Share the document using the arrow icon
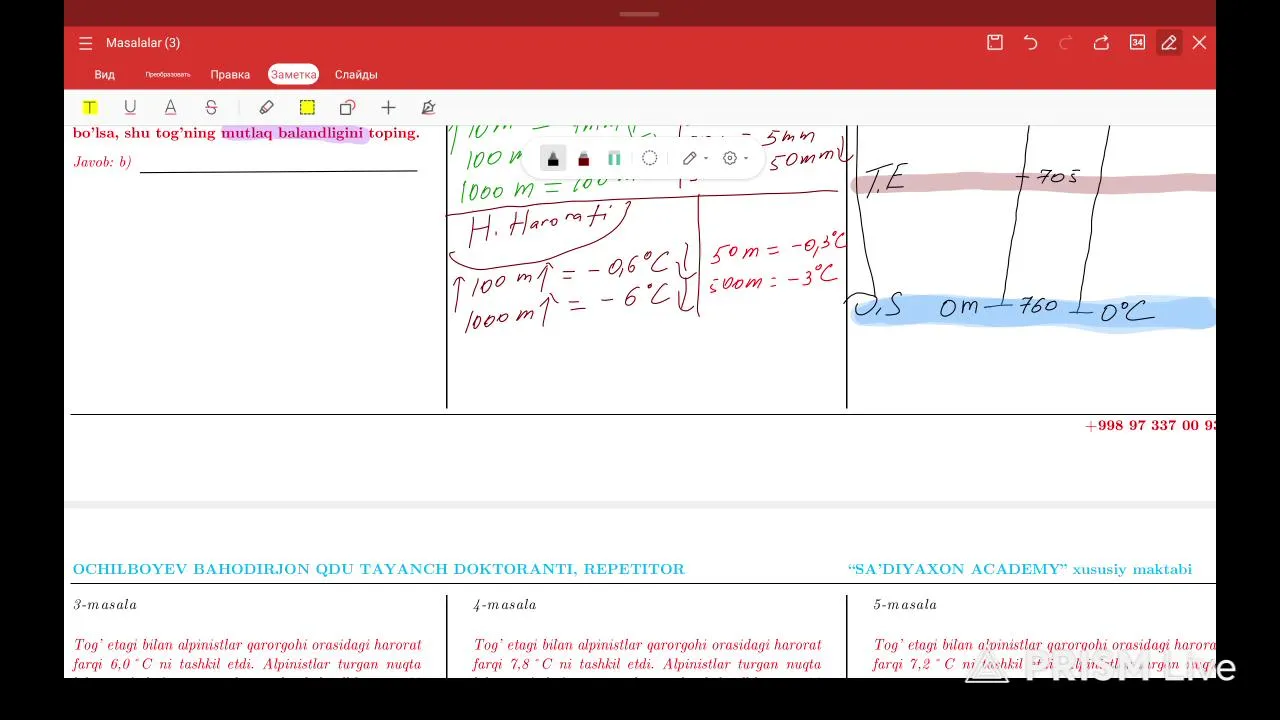The image size is (1280, 720). (x=1101, y=42)
